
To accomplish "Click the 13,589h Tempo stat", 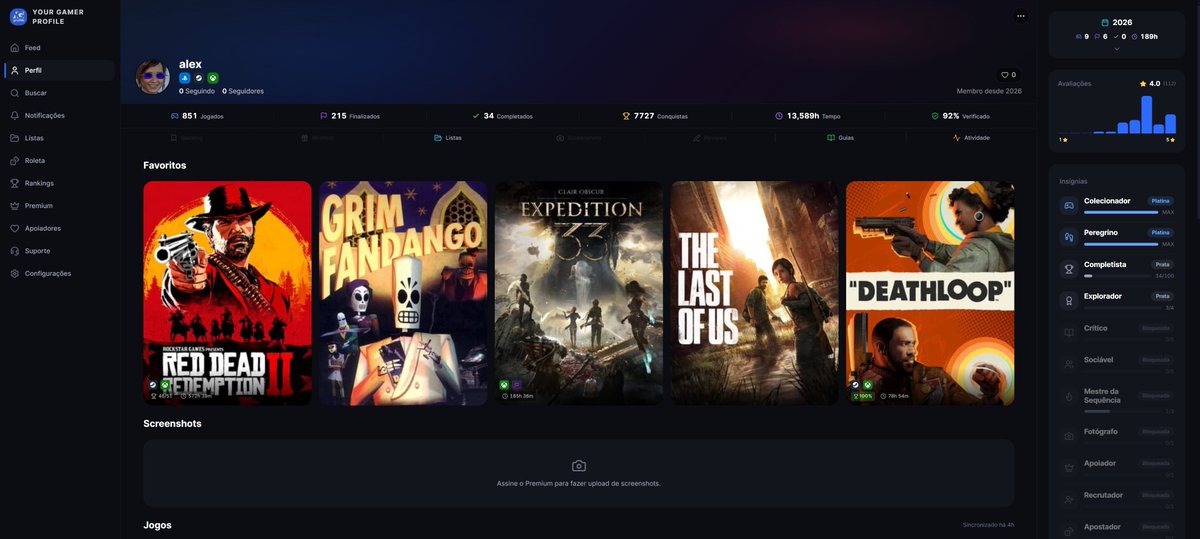I will tap(807, 116).
